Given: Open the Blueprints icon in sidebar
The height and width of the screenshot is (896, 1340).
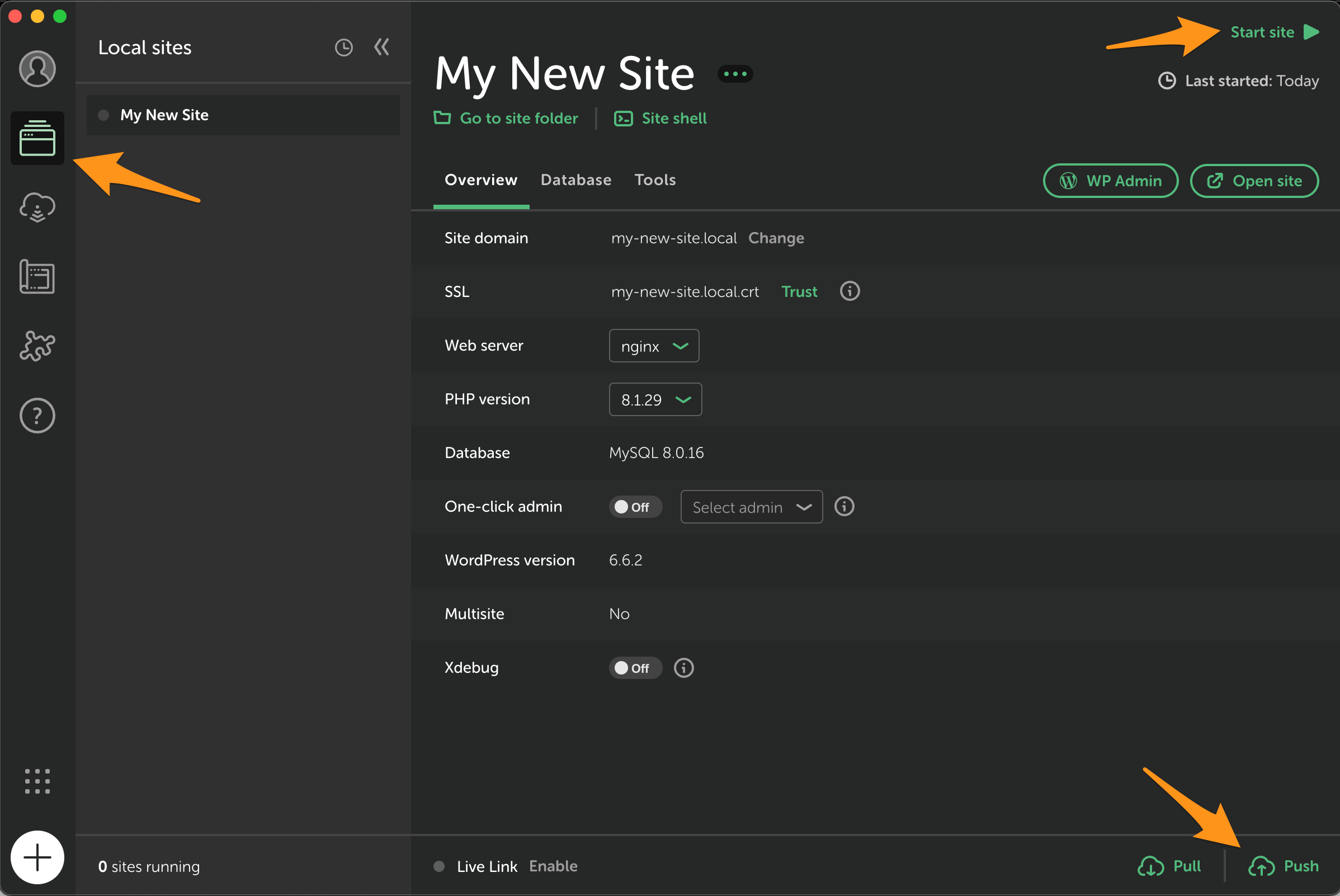Looking at the screenshot, I should click(x=37, y=276).
